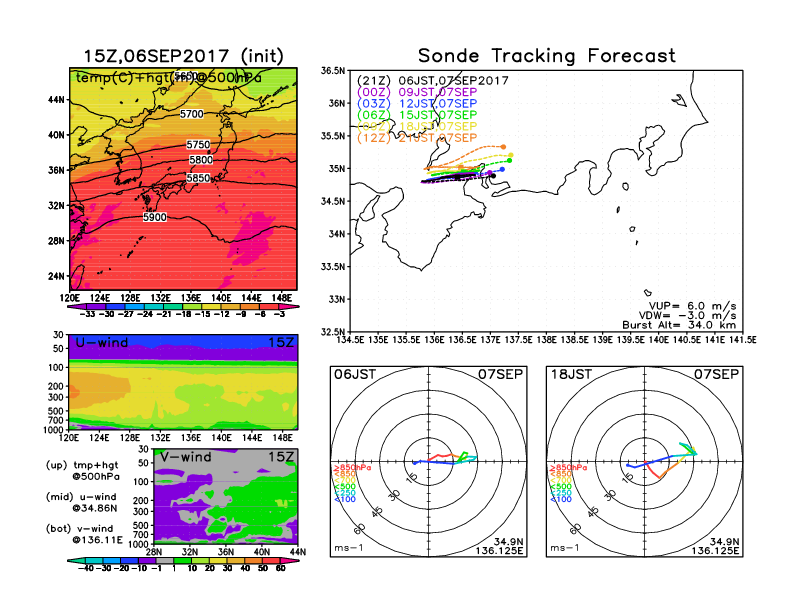The height and width of the screenshot is (612, 792).
Task: Click the "U-wind" panel label
Action: 102,343
